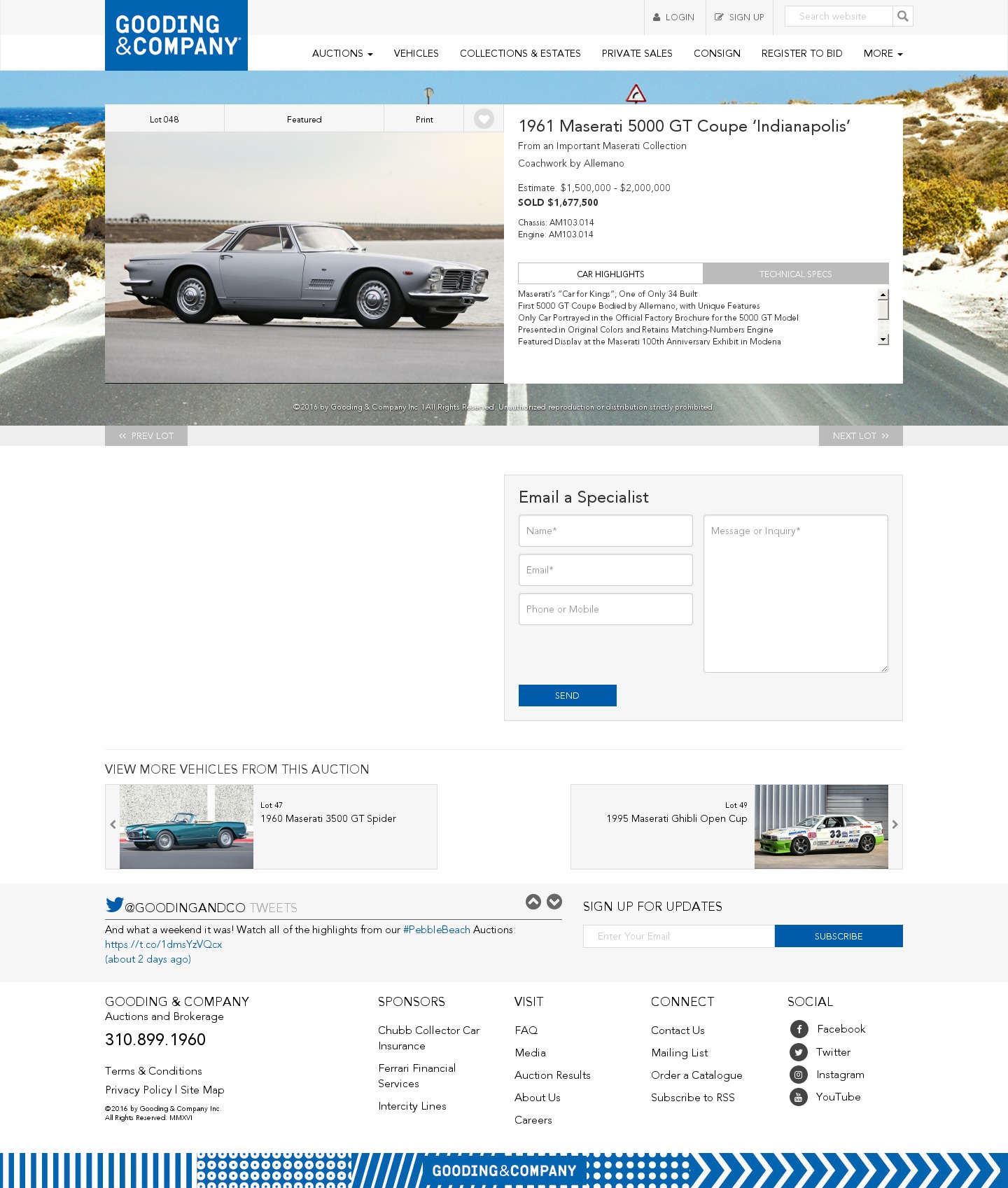Screen dimensions: 1008x1188
Task: Open the Contact Us link
Action: 678,1030
